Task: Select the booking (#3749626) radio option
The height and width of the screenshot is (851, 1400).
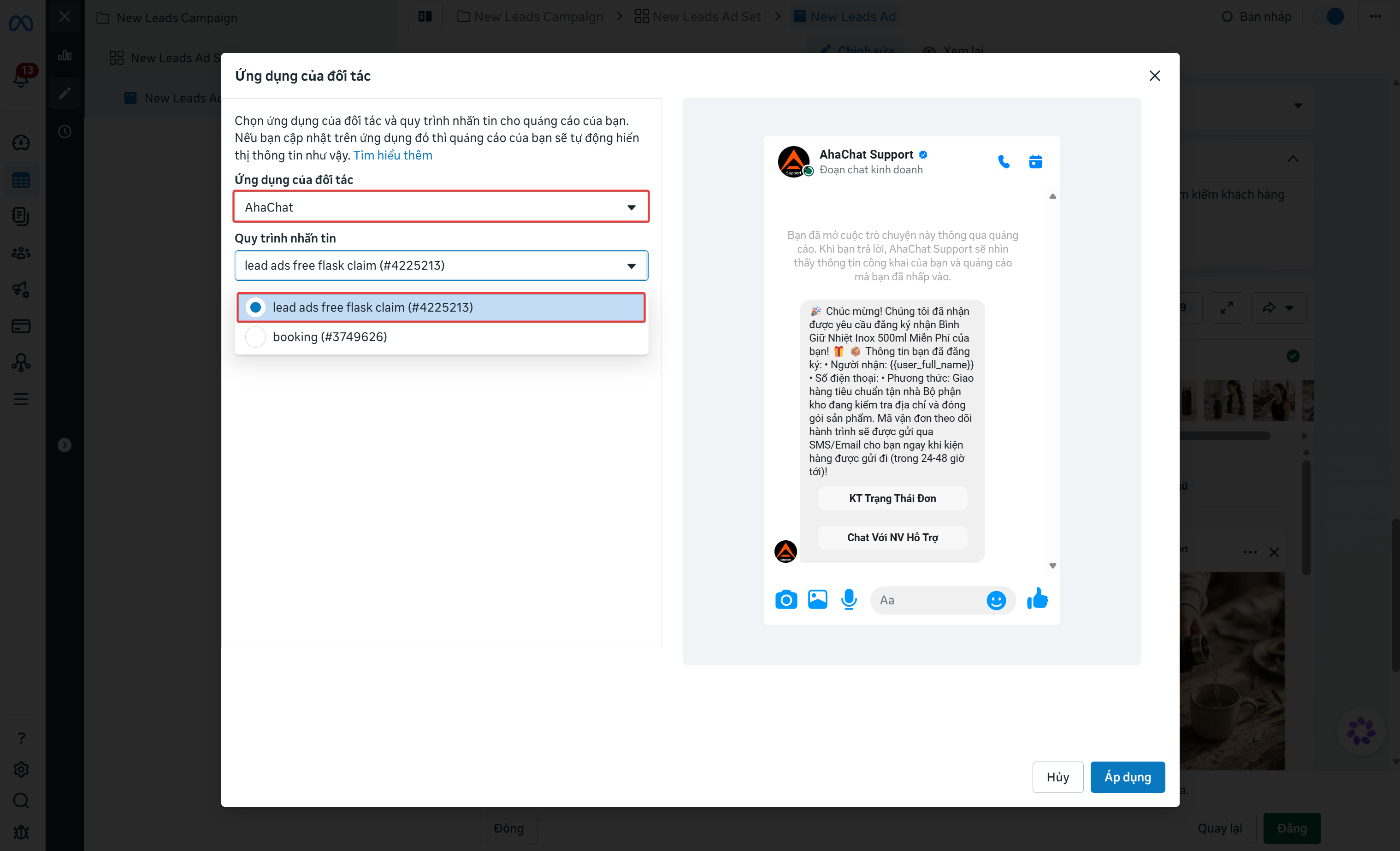Action: tap(256, 337)
